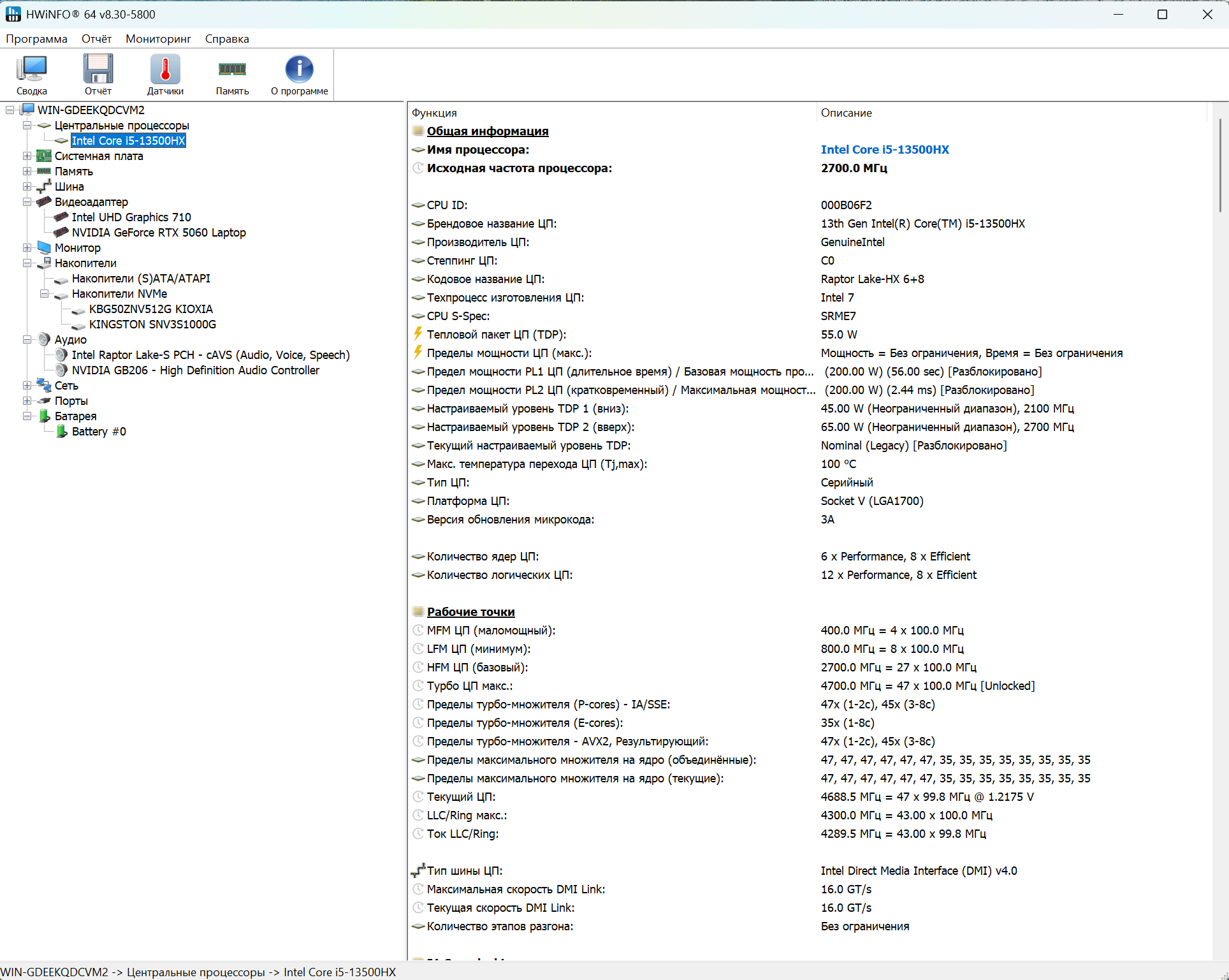Click the Battery #0 green battery icon
The width and height of the screenshot is (1229, 980).
pyautogui.click(x=62, y=432)
